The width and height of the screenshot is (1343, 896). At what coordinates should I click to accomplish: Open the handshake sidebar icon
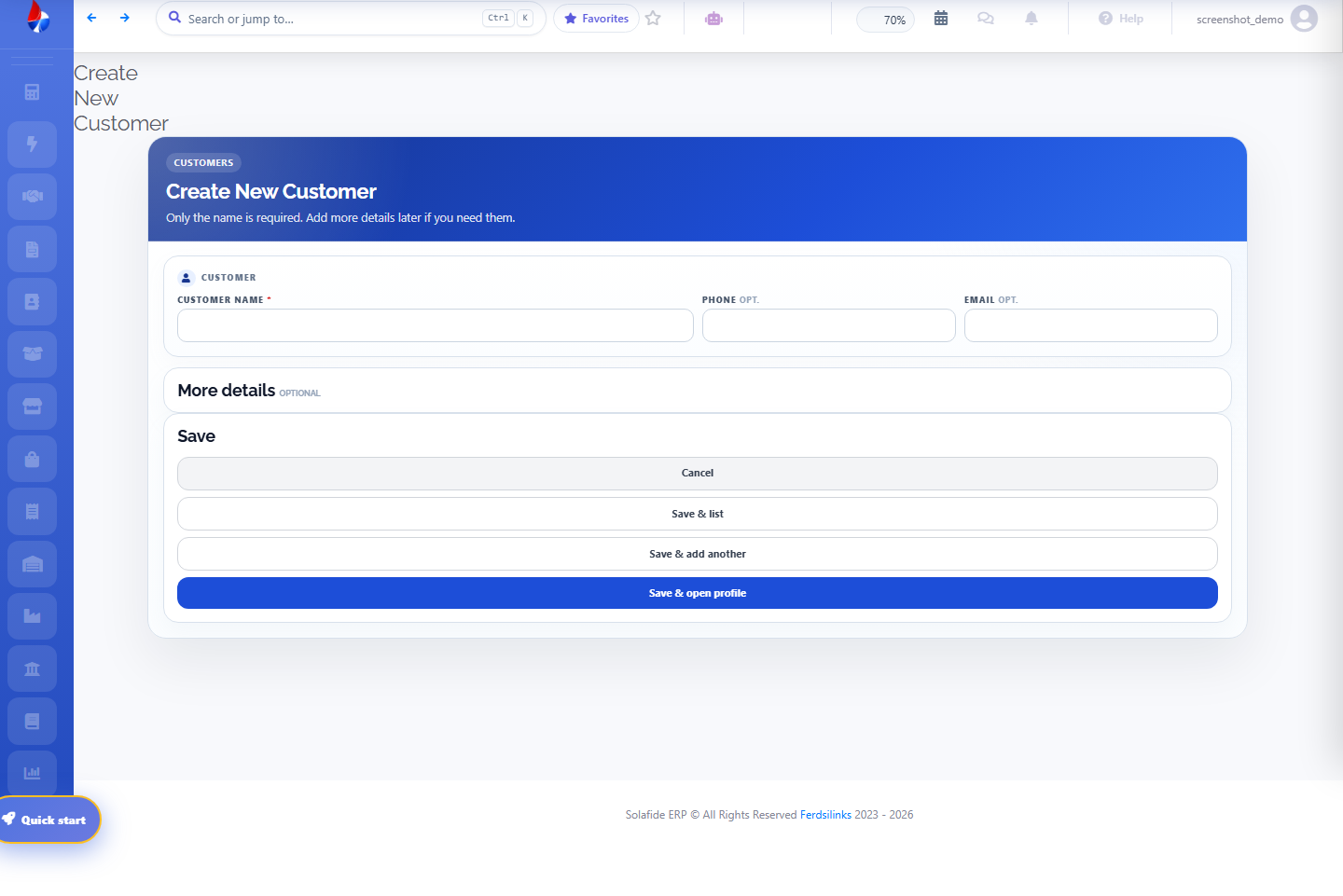point(33,197)
